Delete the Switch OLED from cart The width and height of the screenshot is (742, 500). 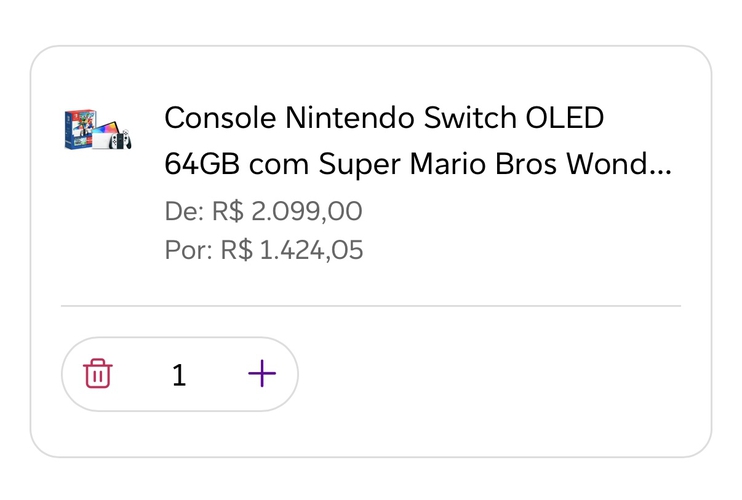pos(98,374)
